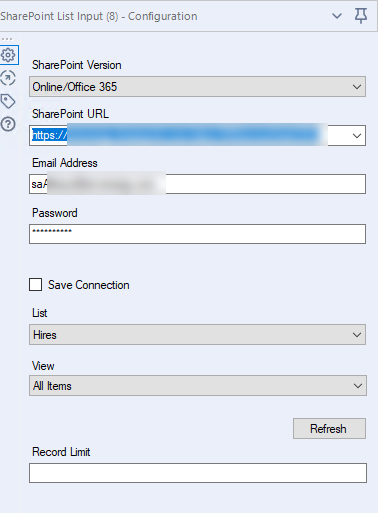The height and width of the screenshot is (513, 378).
Task: Click the Email Address input field
Action: click(x=197, y=184)
